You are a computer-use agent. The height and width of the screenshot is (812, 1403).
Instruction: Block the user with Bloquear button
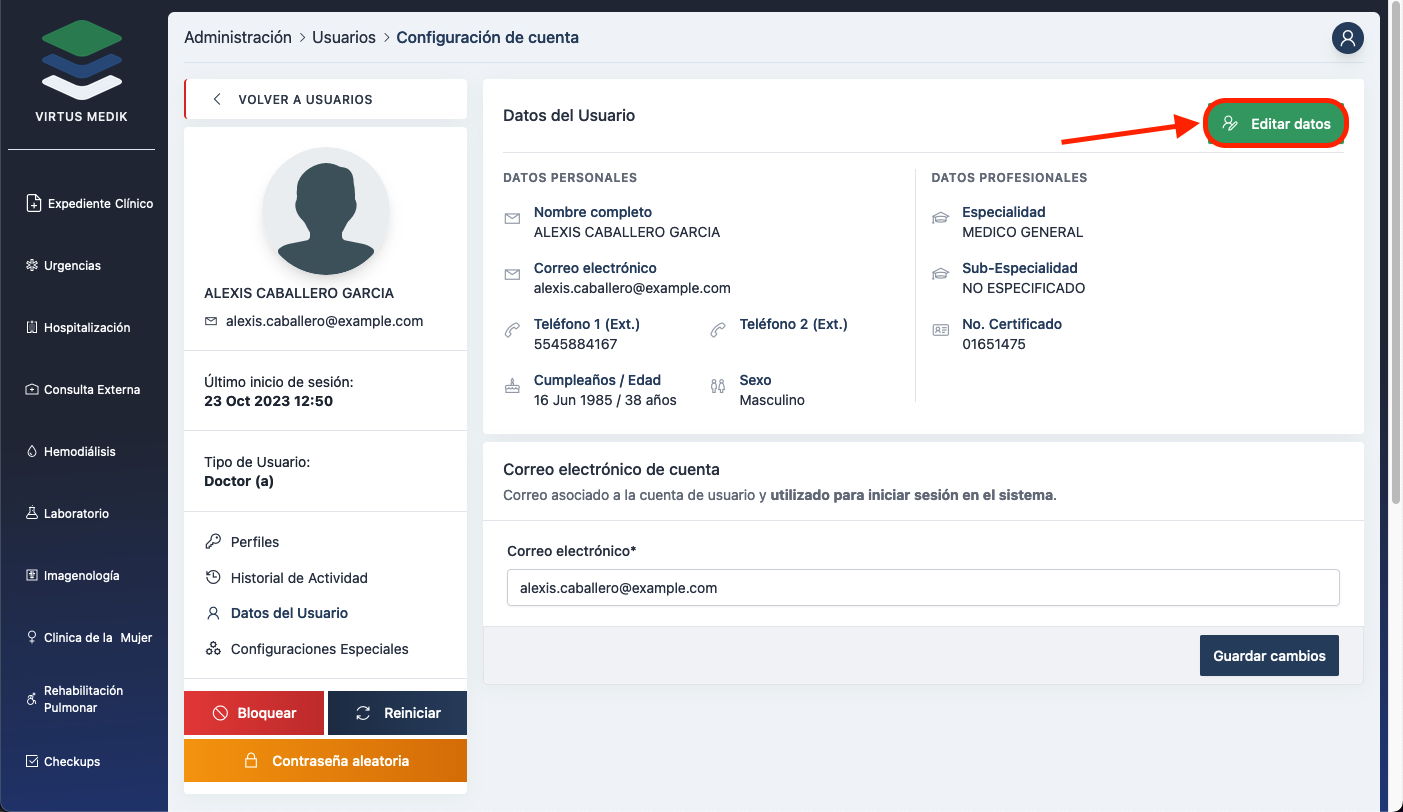(x=254, y=713)
